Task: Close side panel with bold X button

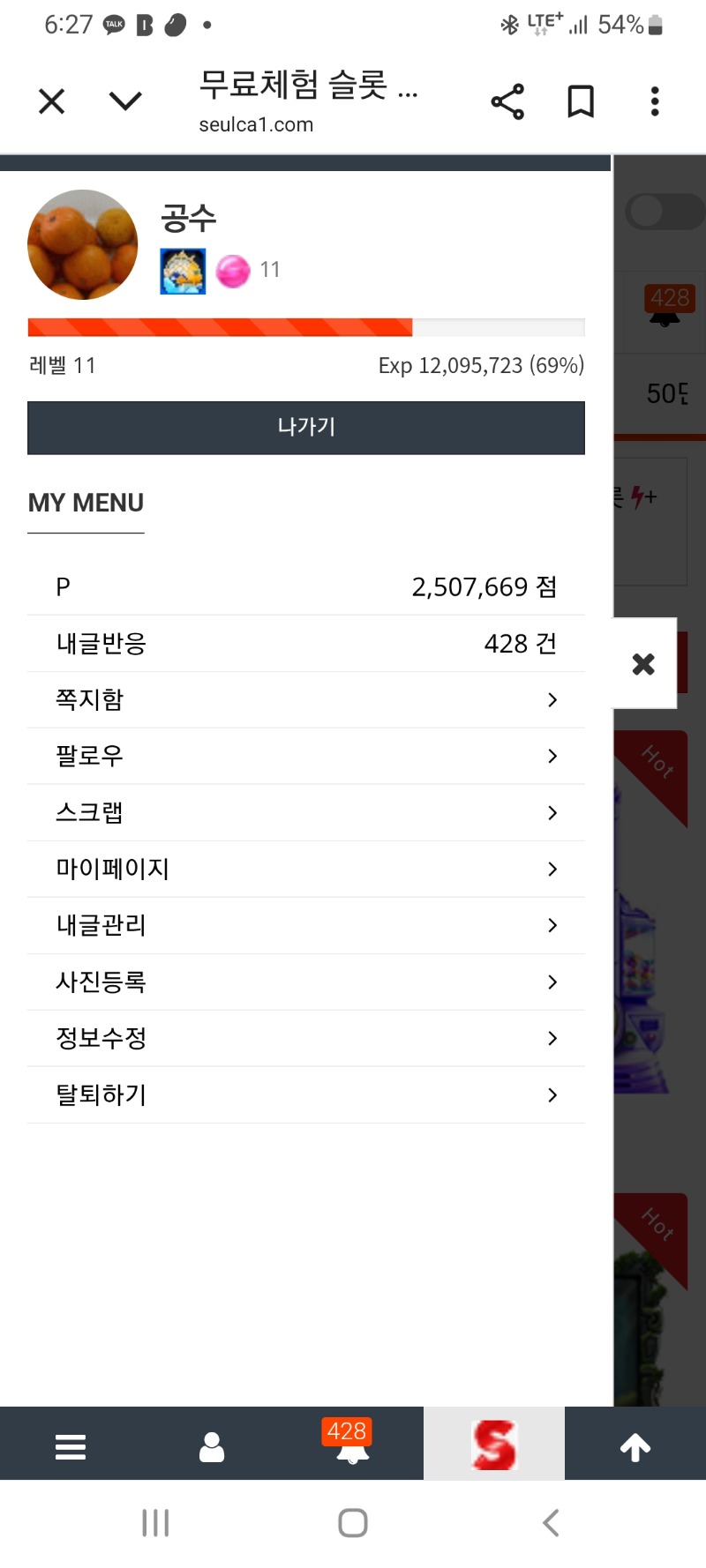Action: coord(644,664)
